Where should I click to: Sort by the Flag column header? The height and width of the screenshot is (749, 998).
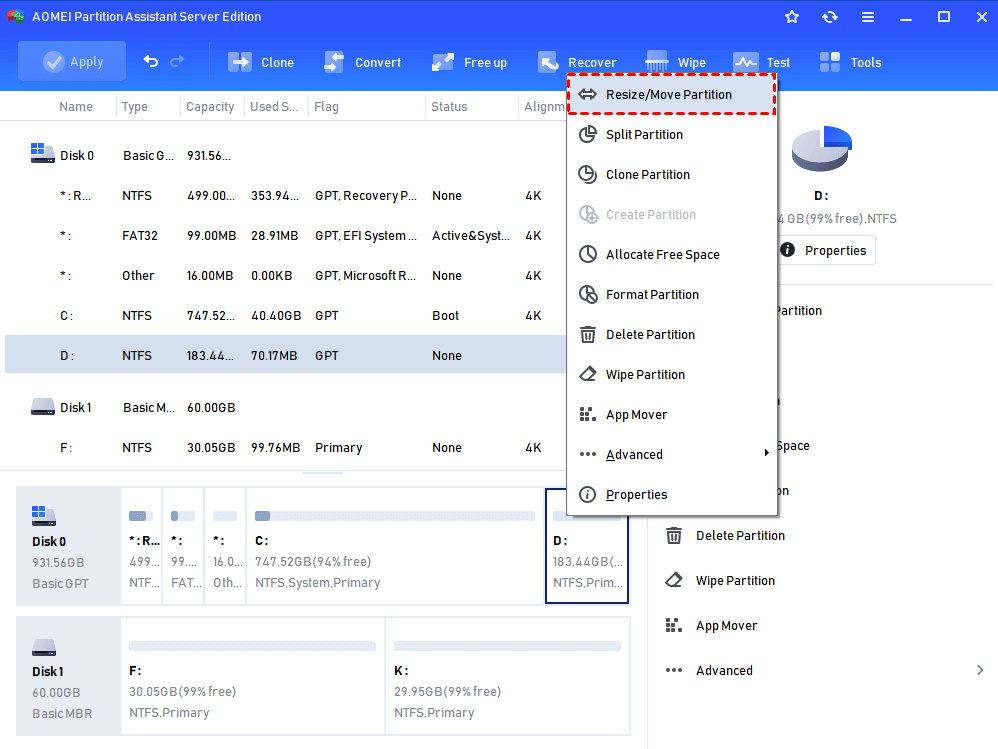tap(327, 106)
